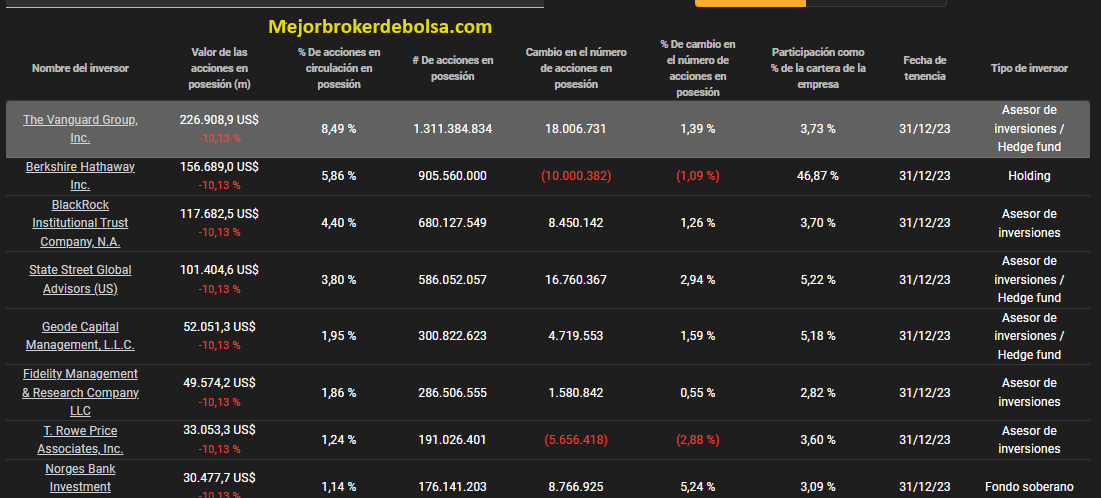The width and height of the screenshot is (1101, 498).
Task: Open Berkshire Hathaway Inc. investor link
Action: tap(80, 176)
